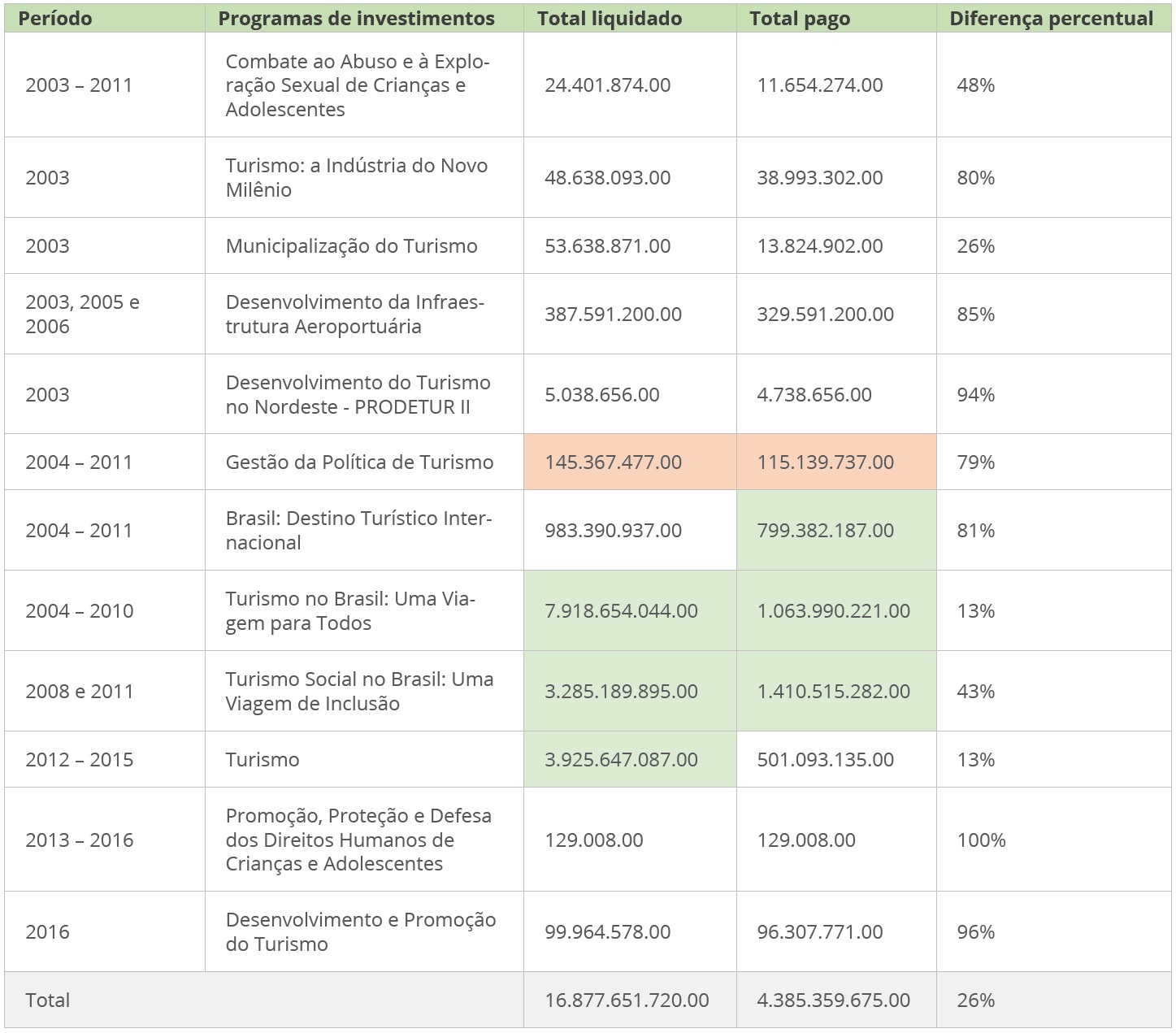Click the Total row label
The height and width of the screenshot is (1033, 1176).
(48, 1000)
